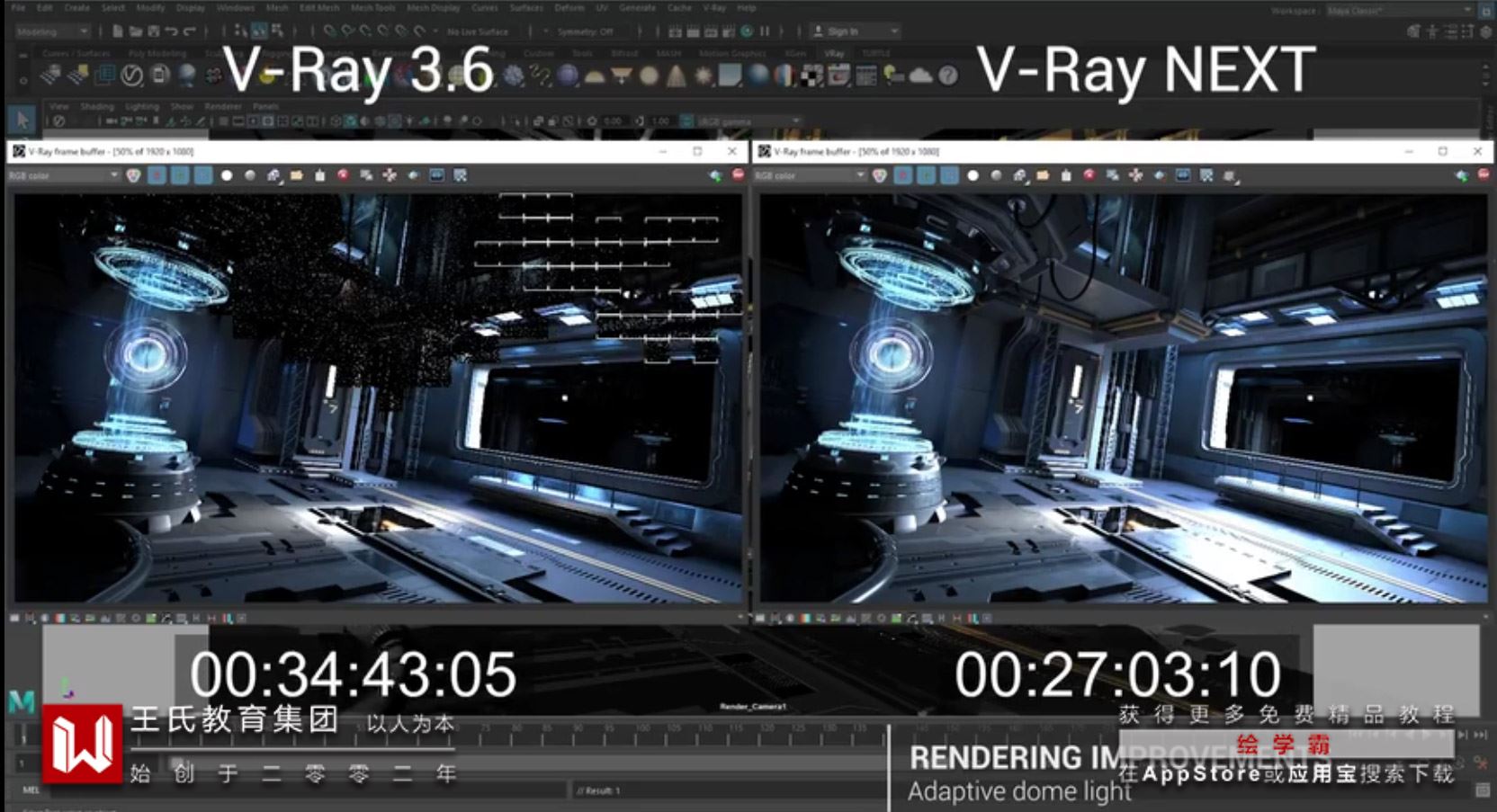
Task: Open the RGB color channel dropdown in right frame buffer
Action: click(x=809, y=175)
